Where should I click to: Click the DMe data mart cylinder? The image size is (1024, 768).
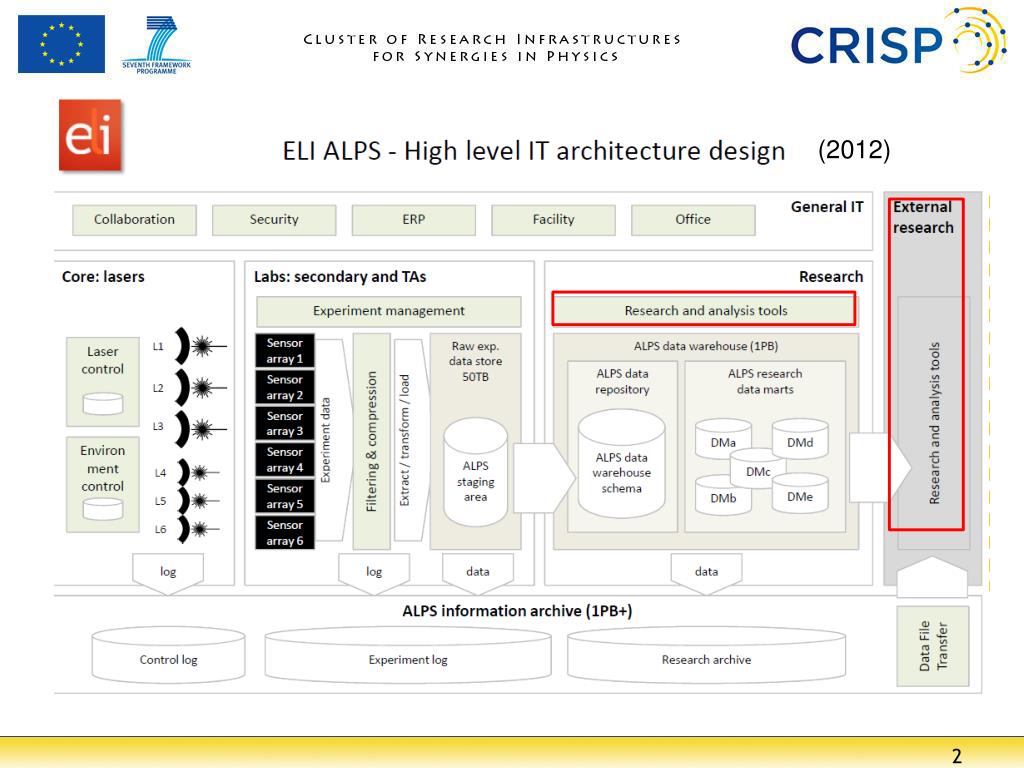800,494
